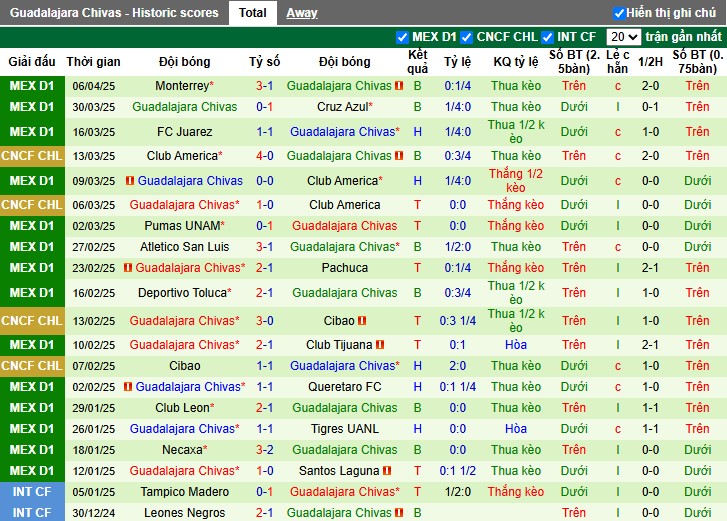Open Queretaro FC team link

click(x=344, y=387)
